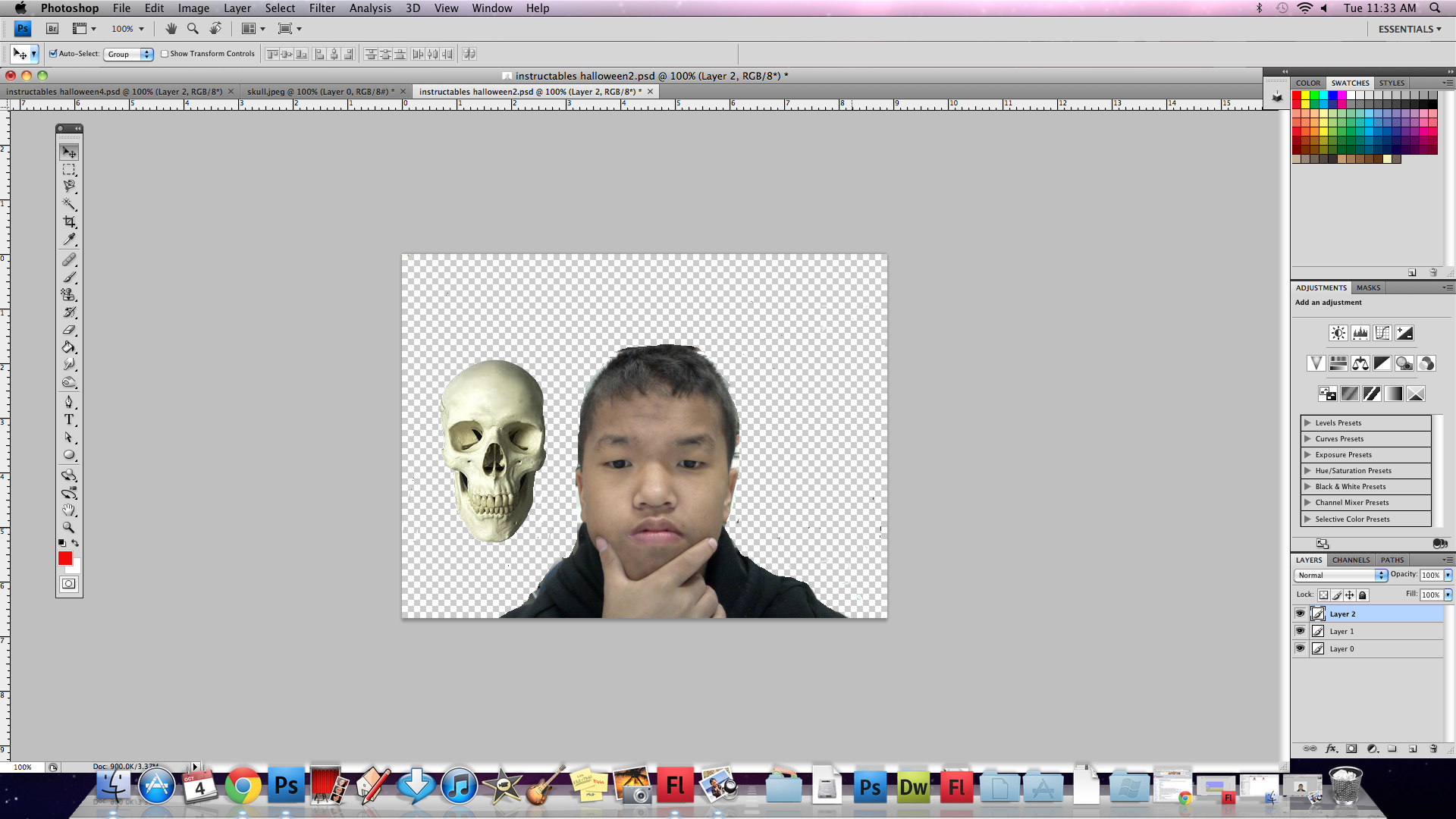This screenshot has width=1456, height=819.
Task: Open the Filter menu
Action: [x=322, y=8]
